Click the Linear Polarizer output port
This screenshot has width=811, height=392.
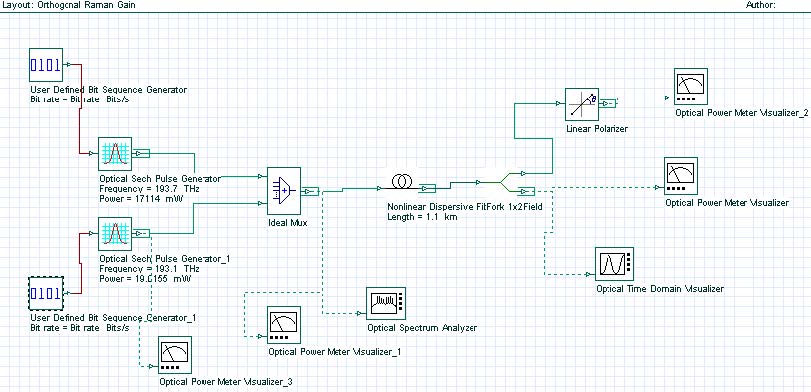(x=608, y=103)
